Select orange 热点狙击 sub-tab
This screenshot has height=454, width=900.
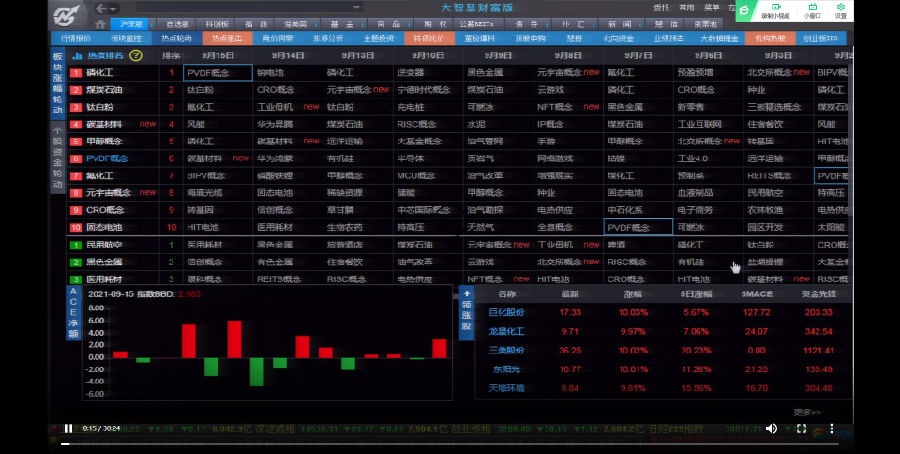(x=227, y=38)
